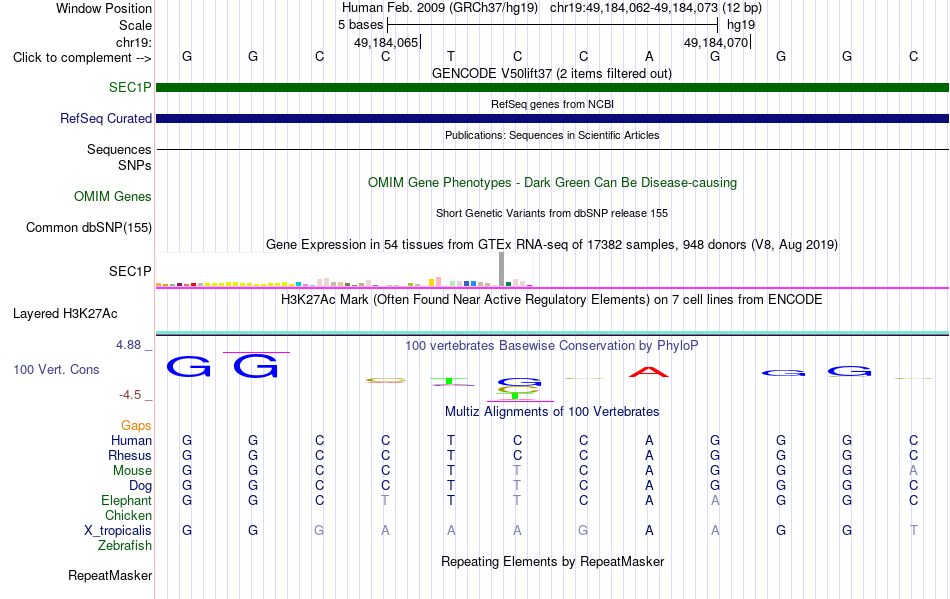Click the Zebrafish species row label
The width and height of the screenshot is (950, 599).
[125, 546]
